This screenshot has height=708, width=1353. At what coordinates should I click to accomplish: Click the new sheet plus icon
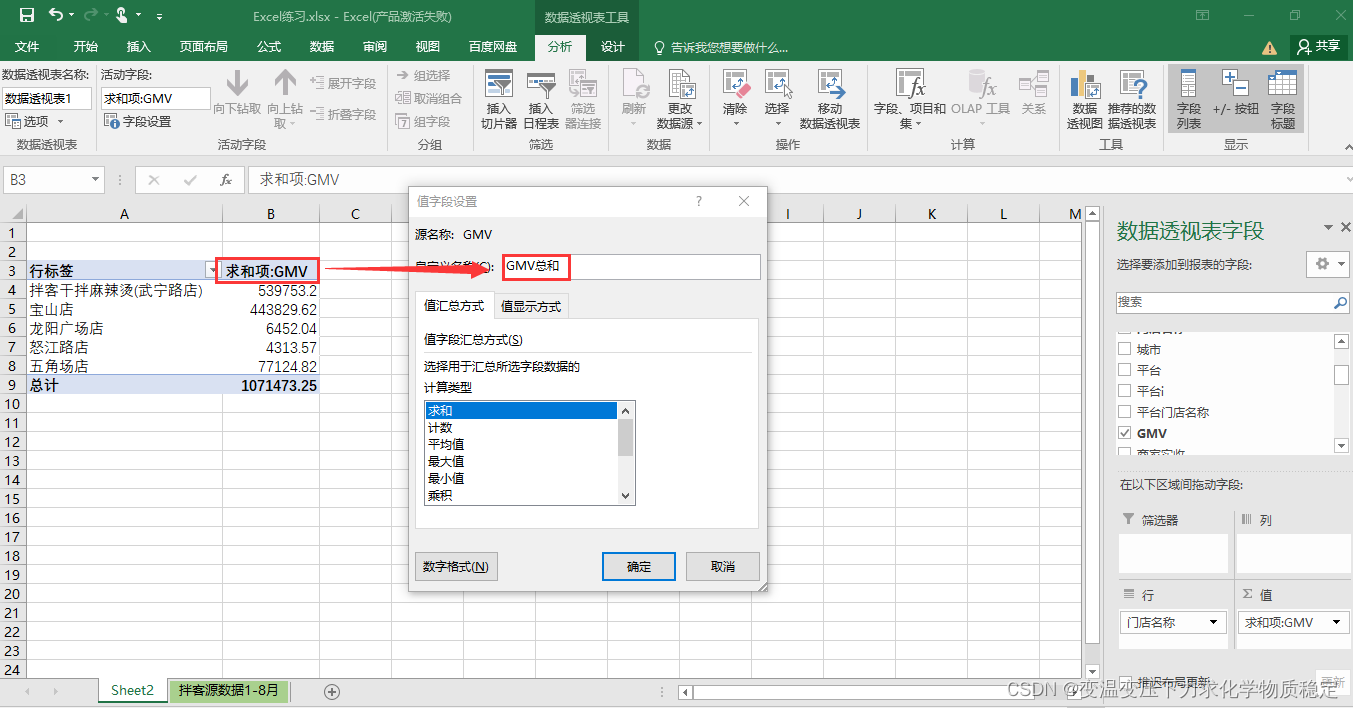tap(332, 691)
